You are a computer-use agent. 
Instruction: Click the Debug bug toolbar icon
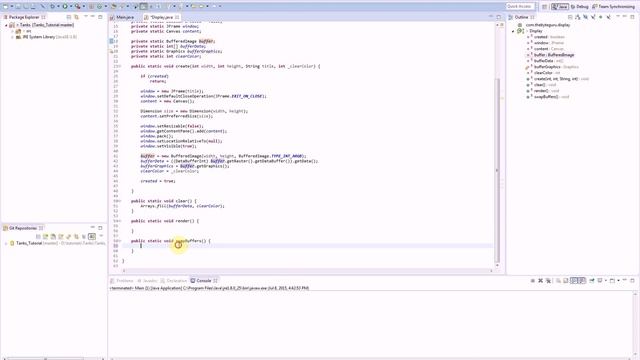coord(52,6)
